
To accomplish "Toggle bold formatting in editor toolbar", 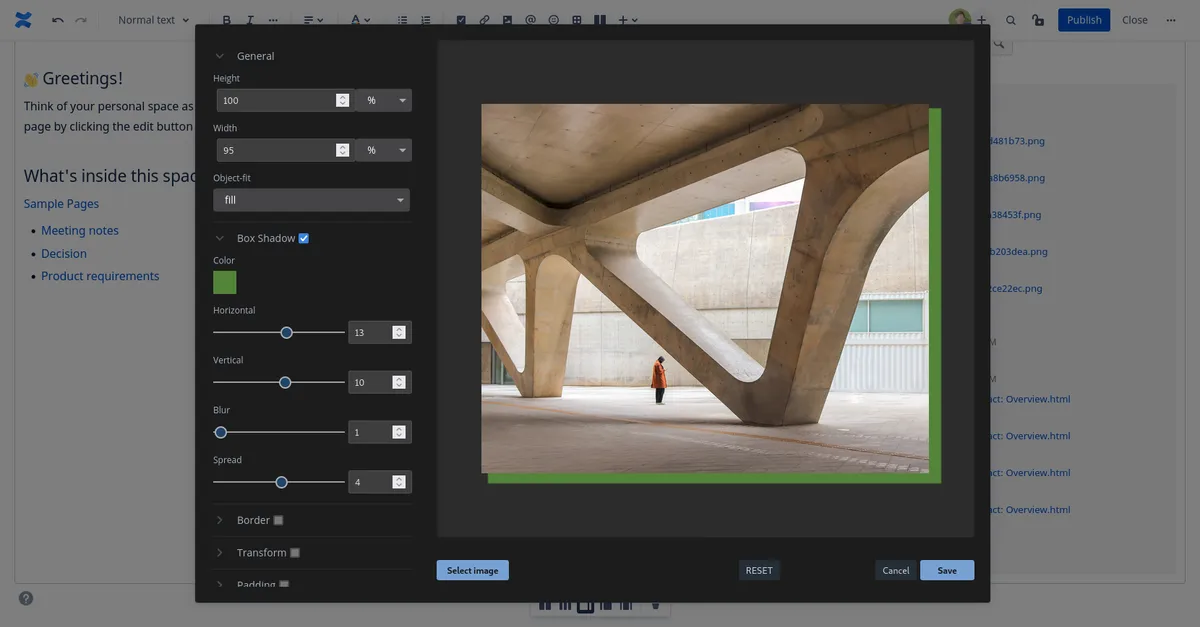I will [x=227, y=20].
